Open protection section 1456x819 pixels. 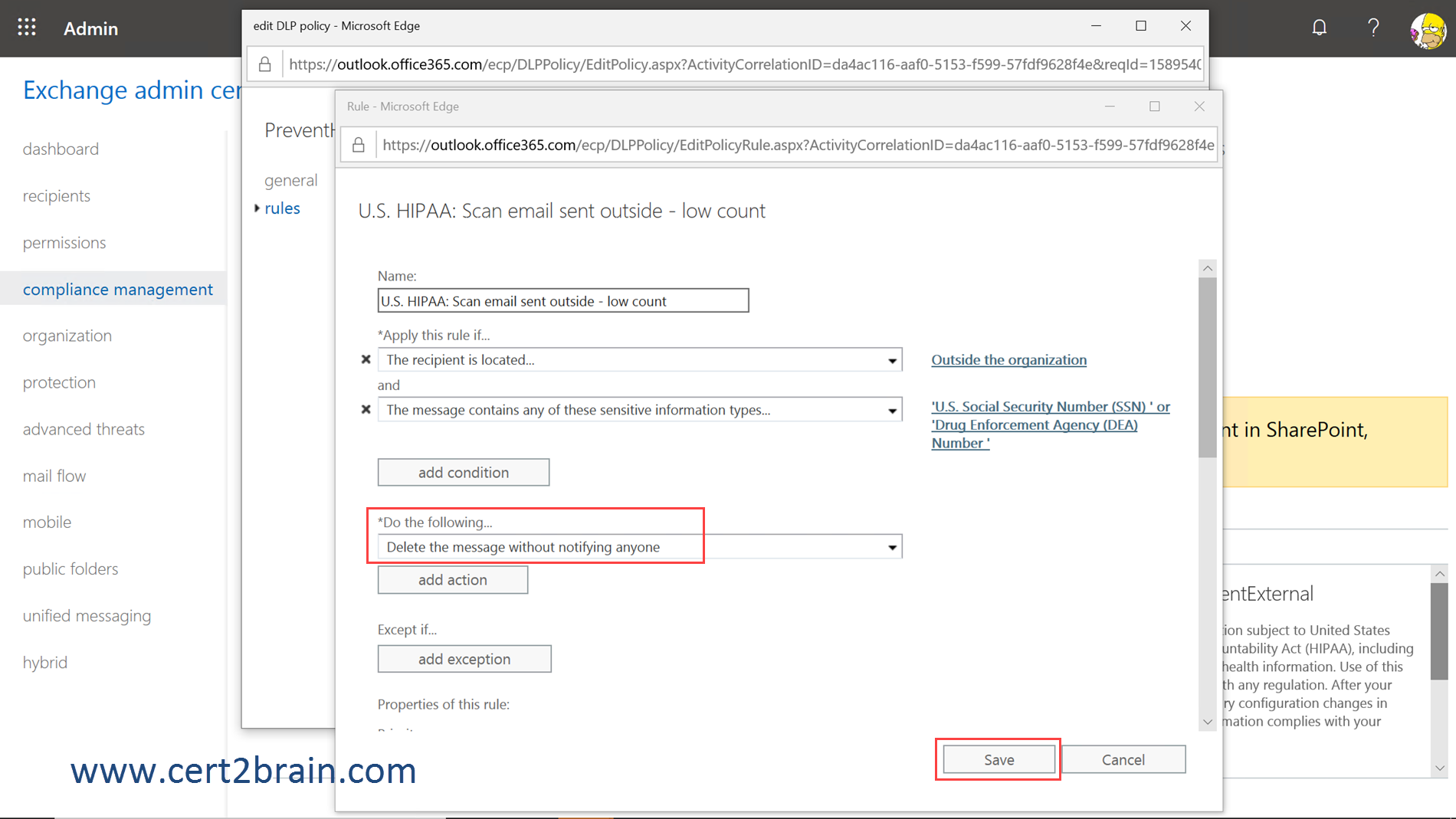coord(59,382)
